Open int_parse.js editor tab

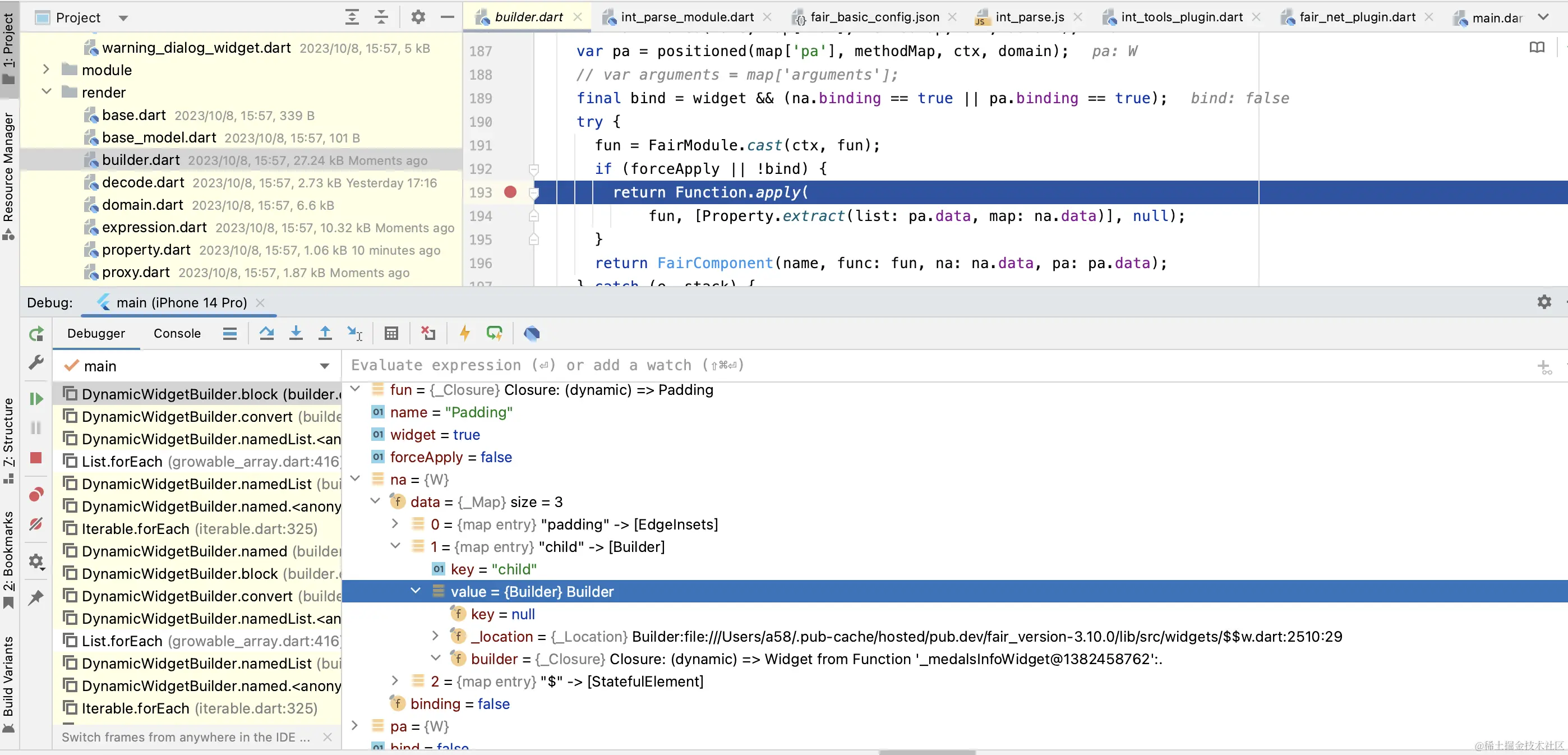tap(1030, 17)
